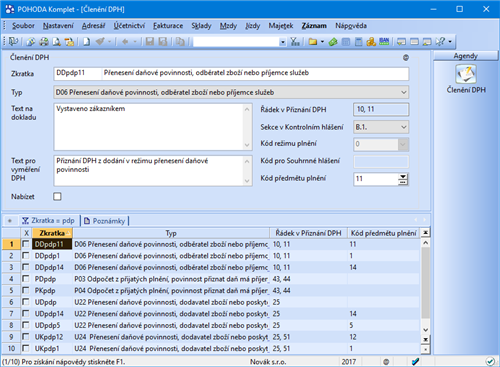The height and width of the screenshot is (367, 500).
Task: Check the X box for row UDpdp
Action: (26, 302)
